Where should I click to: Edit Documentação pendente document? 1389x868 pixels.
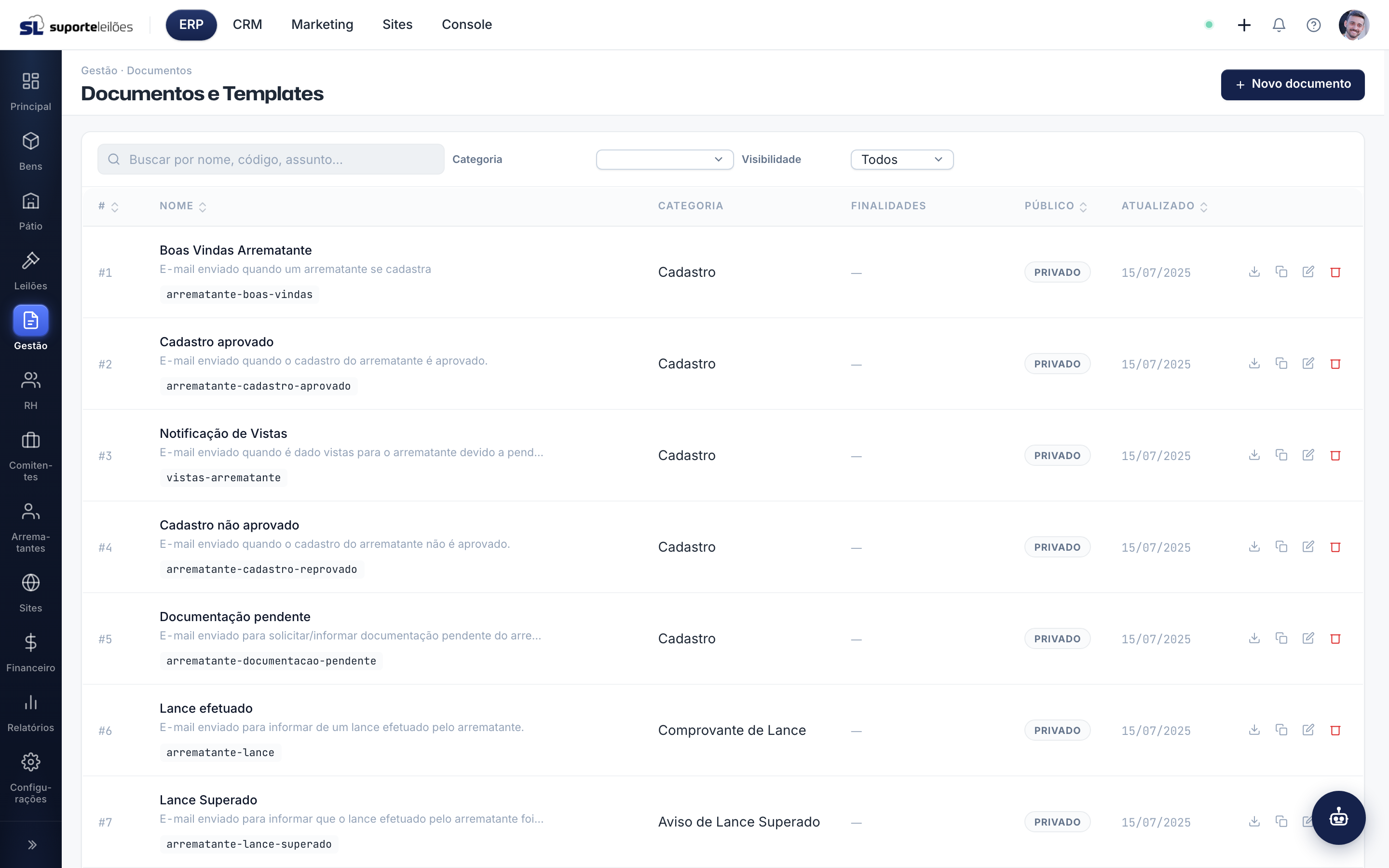pyautogui.click(x=1308, y=638)
